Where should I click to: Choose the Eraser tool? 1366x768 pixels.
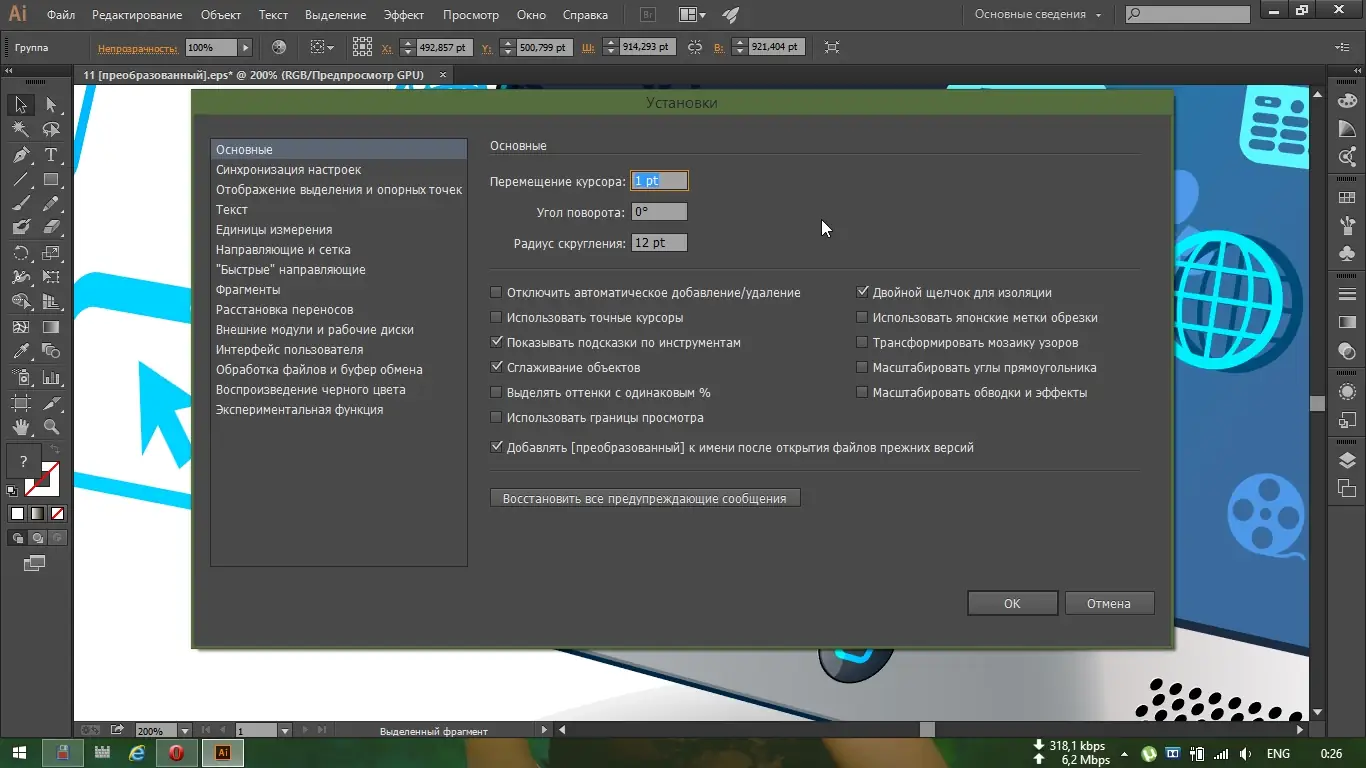click(x=51, y=228)
